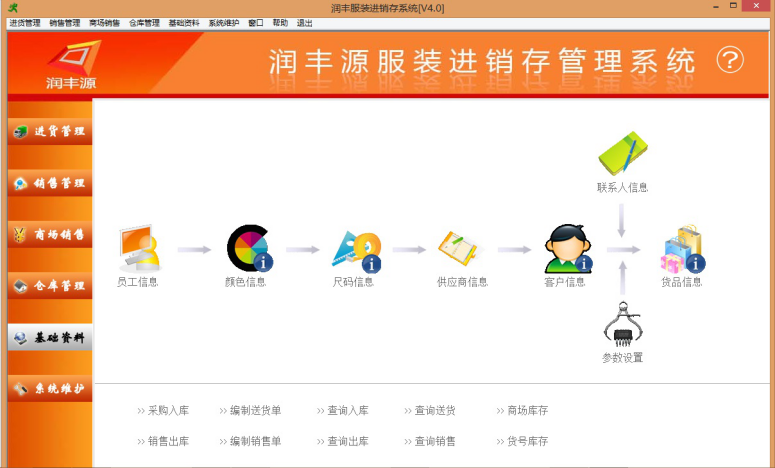Click the 查询出库 shortcut link
Screen dimensions: 775x468
click(347, 441)
